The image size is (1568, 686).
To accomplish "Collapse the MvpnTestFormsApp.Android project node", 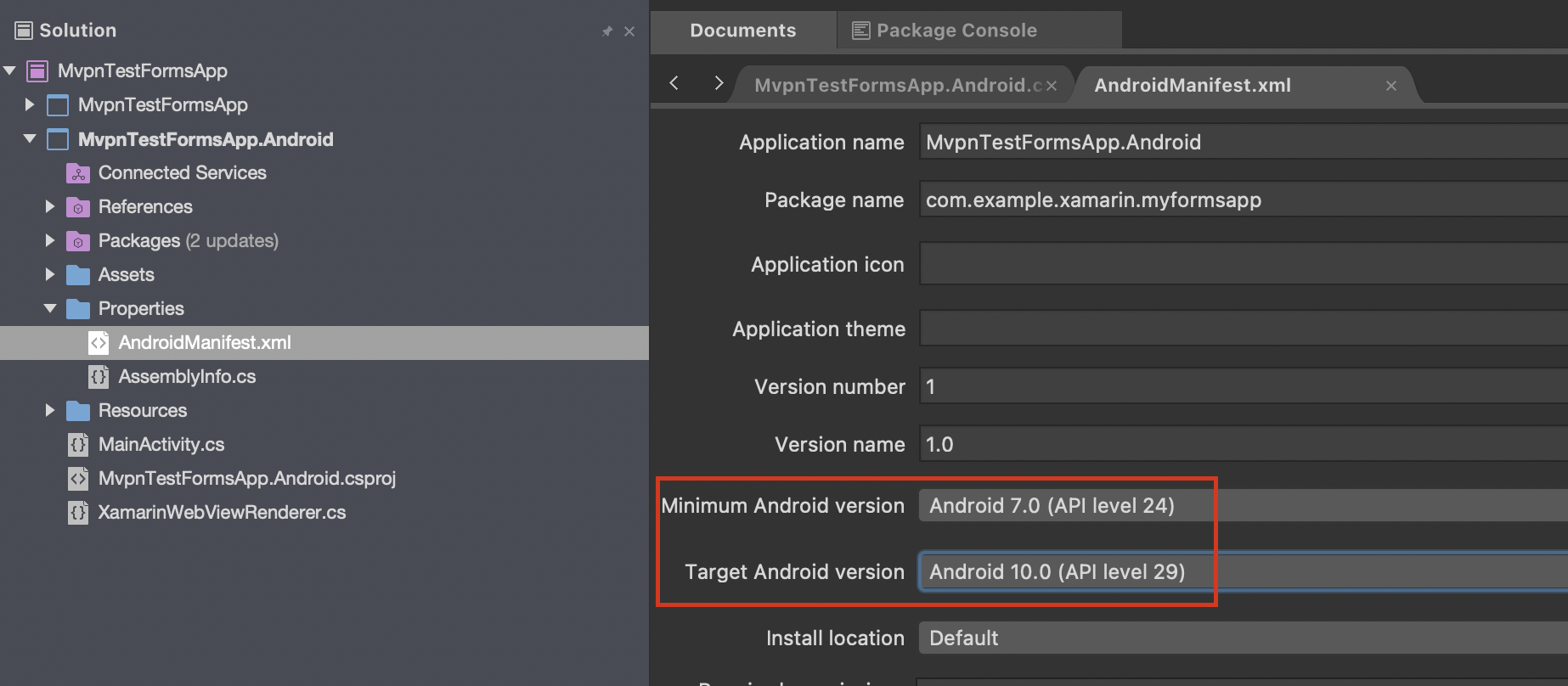I will (x=30, y=138).
